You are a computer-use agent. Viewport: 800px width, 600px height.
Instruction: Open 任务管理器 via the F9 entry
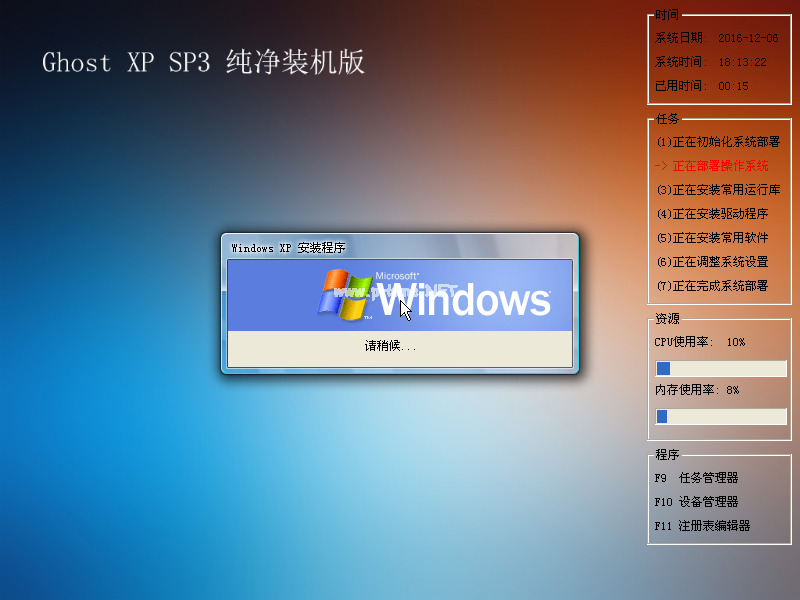[x=698, y=477]
